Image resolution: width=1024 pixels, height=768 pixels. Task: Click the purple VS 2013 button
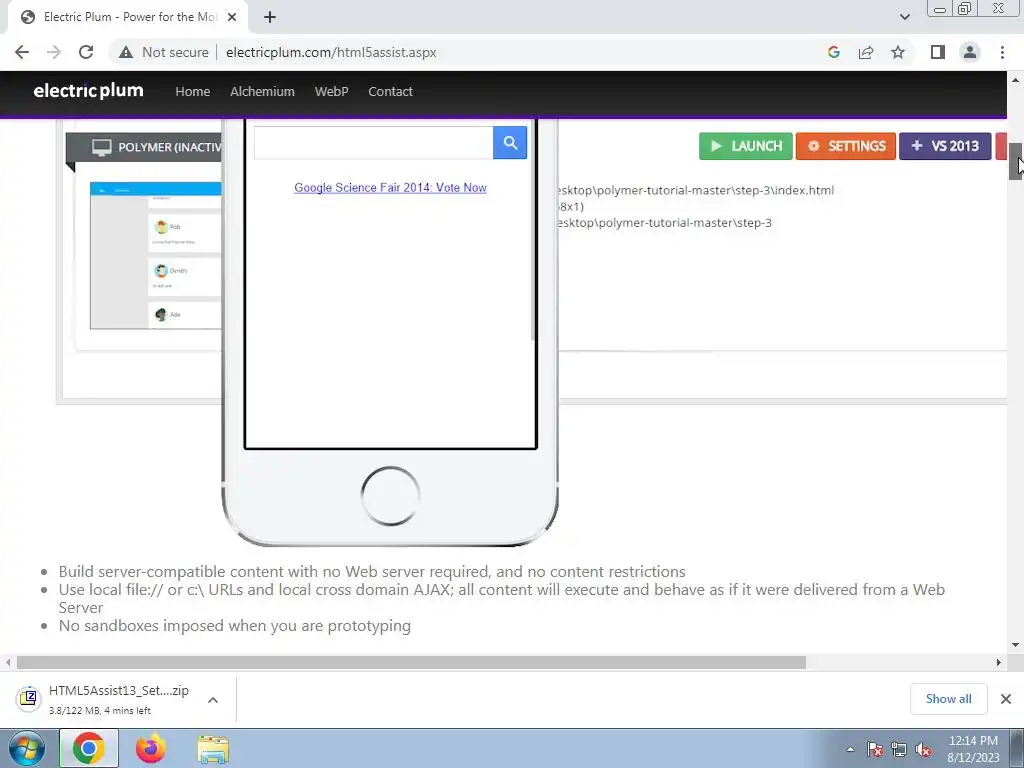[945, 146]
